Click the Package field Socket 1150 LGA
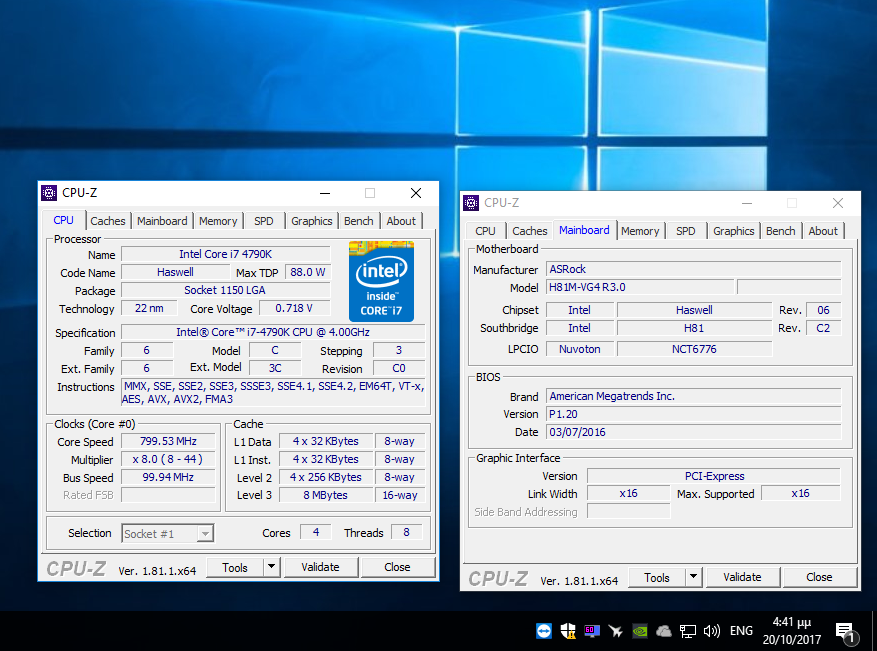 point(225,290)
